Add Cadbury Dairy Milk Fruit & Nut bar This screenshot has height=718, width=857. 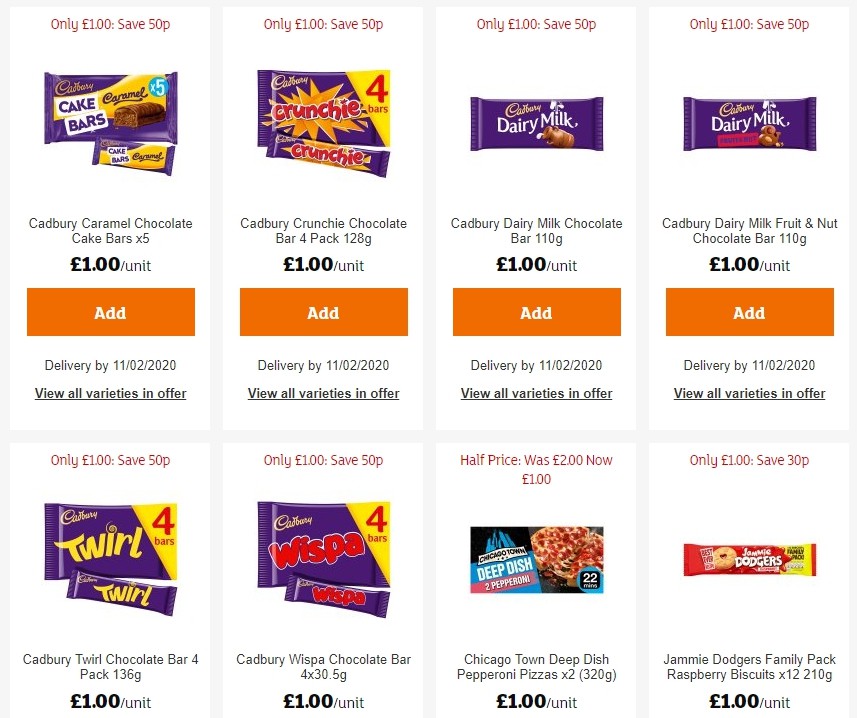749,312
